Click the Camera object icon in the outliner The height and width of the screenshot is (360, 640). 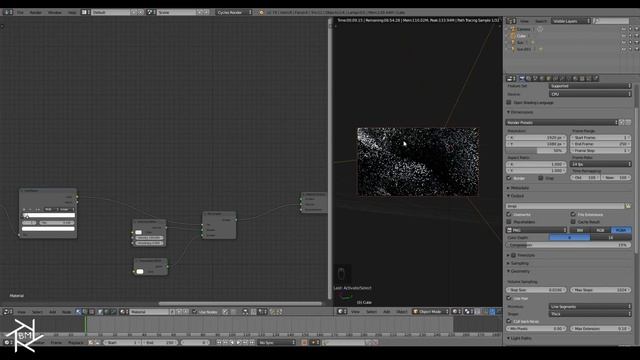(x=513, y=29)
